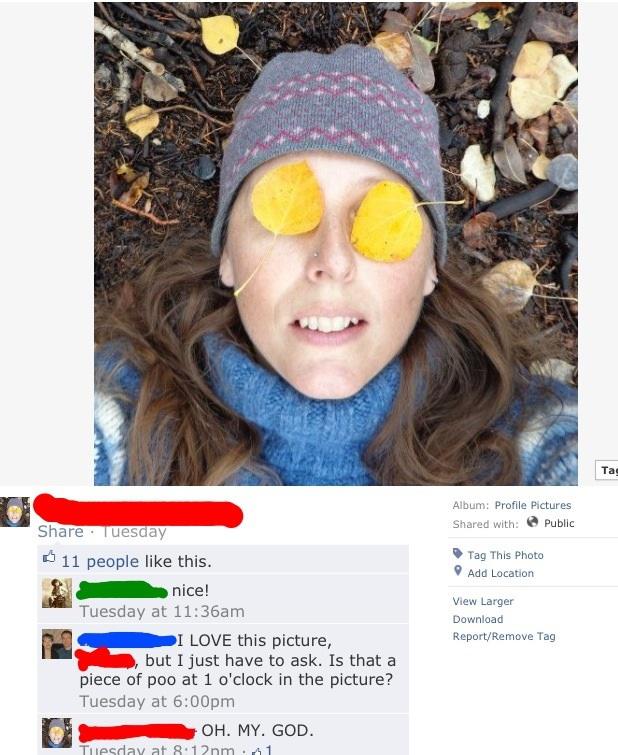Click the Share link
Viewport: 618px width, 755px height.
60,532
